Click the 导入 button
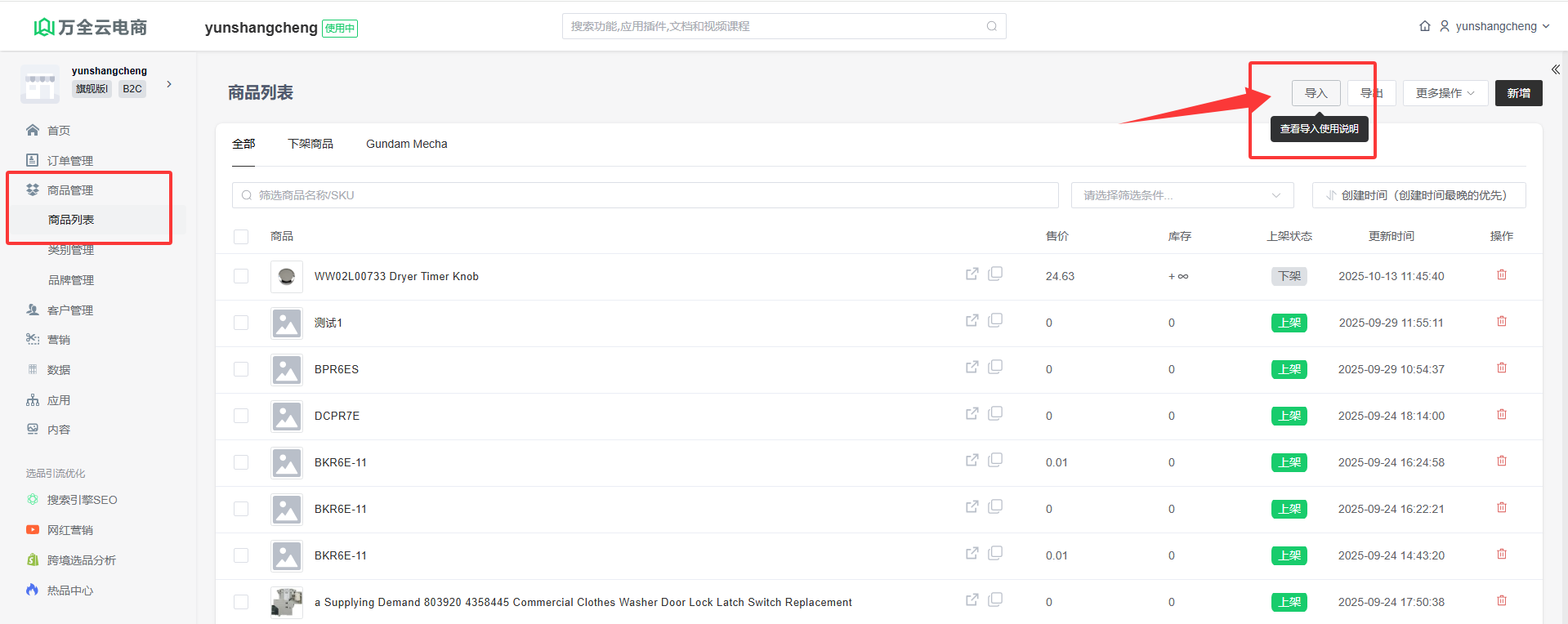This screenshot has width=1568, height=624. [1316, 93]
